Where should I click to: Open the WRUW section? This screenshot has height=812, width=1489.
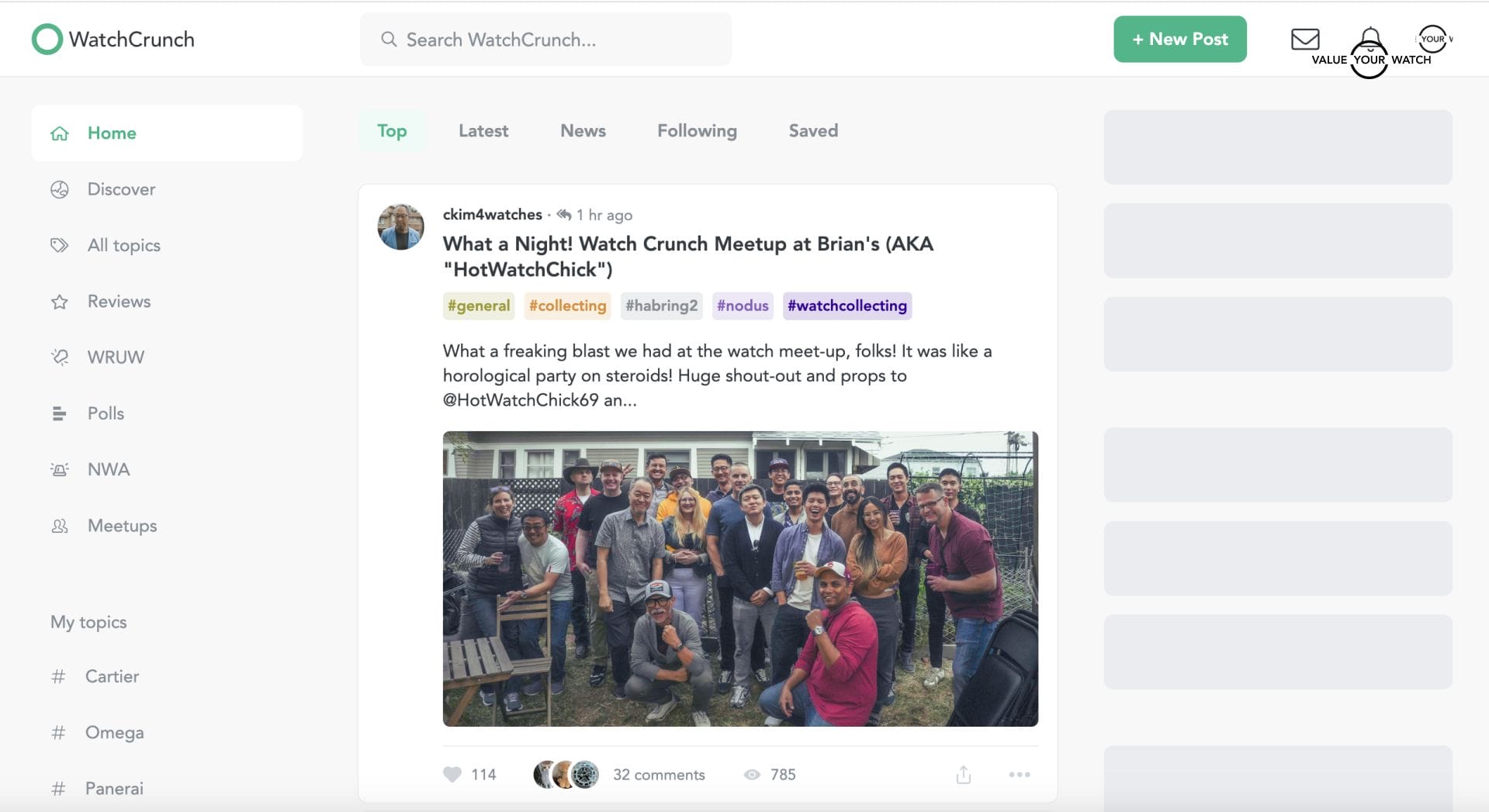(x=116, y=358)
